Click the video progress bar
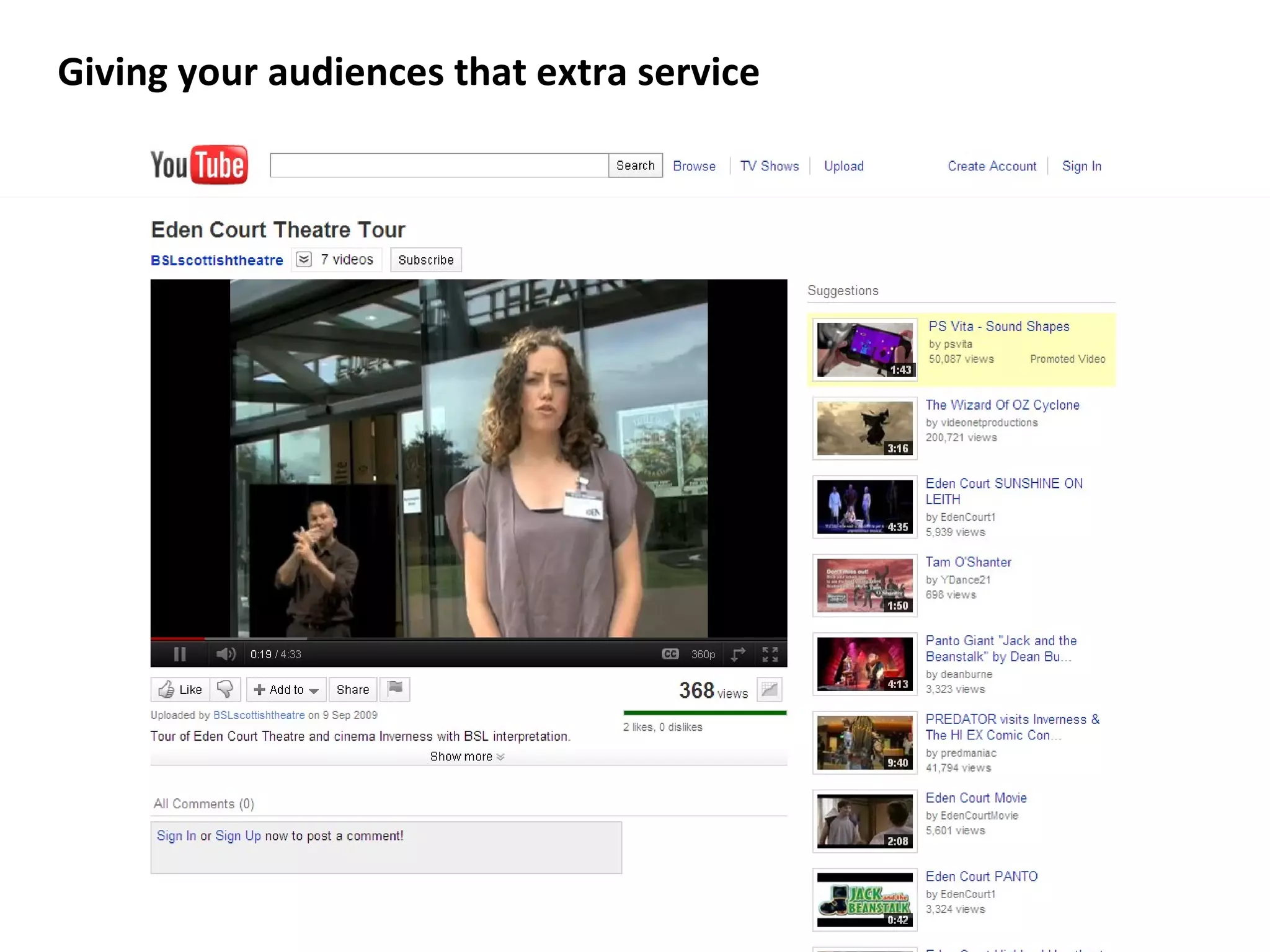Viewport: 1270px width, 952px height. point(469,638)
